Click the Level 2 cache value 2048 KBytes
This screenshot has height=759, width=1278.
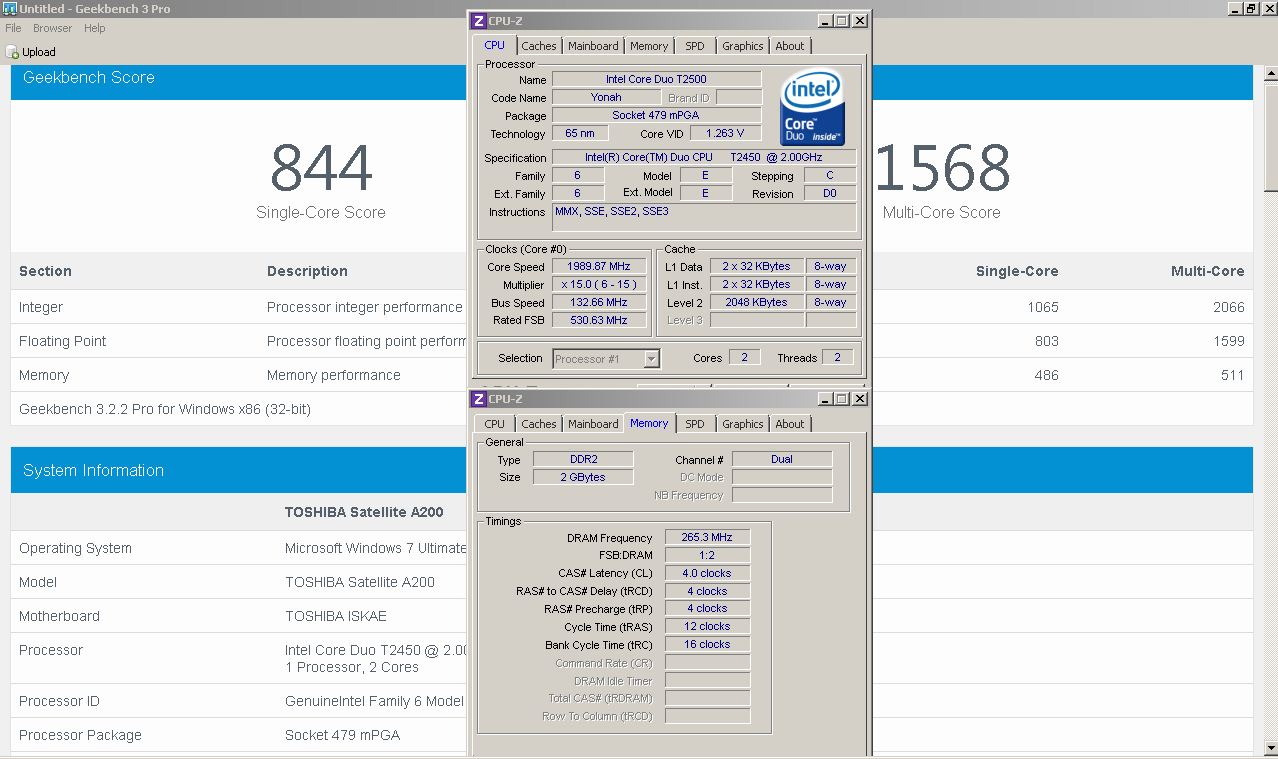[x=756, y=302]
